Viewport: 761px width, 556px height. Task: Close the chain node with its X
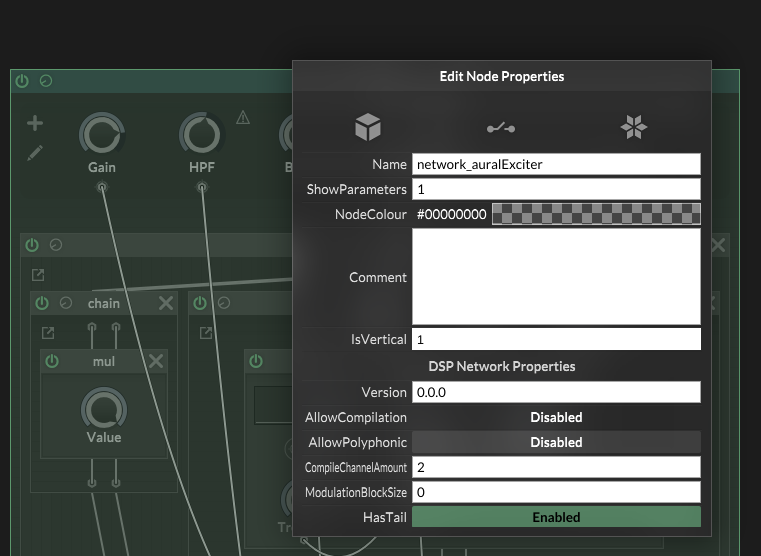coord(166,303)
